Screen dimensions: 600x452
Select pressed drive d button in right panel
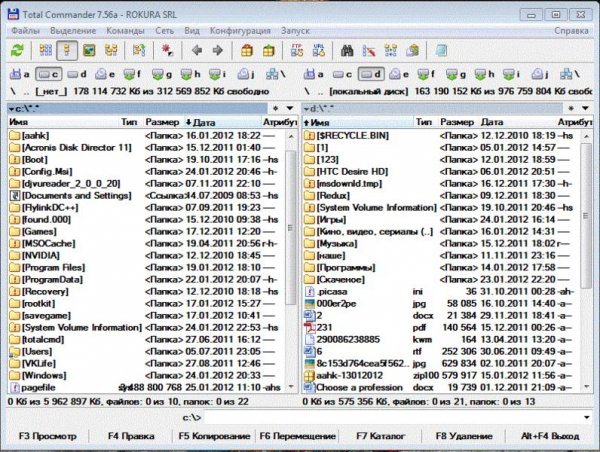point(371,74)
